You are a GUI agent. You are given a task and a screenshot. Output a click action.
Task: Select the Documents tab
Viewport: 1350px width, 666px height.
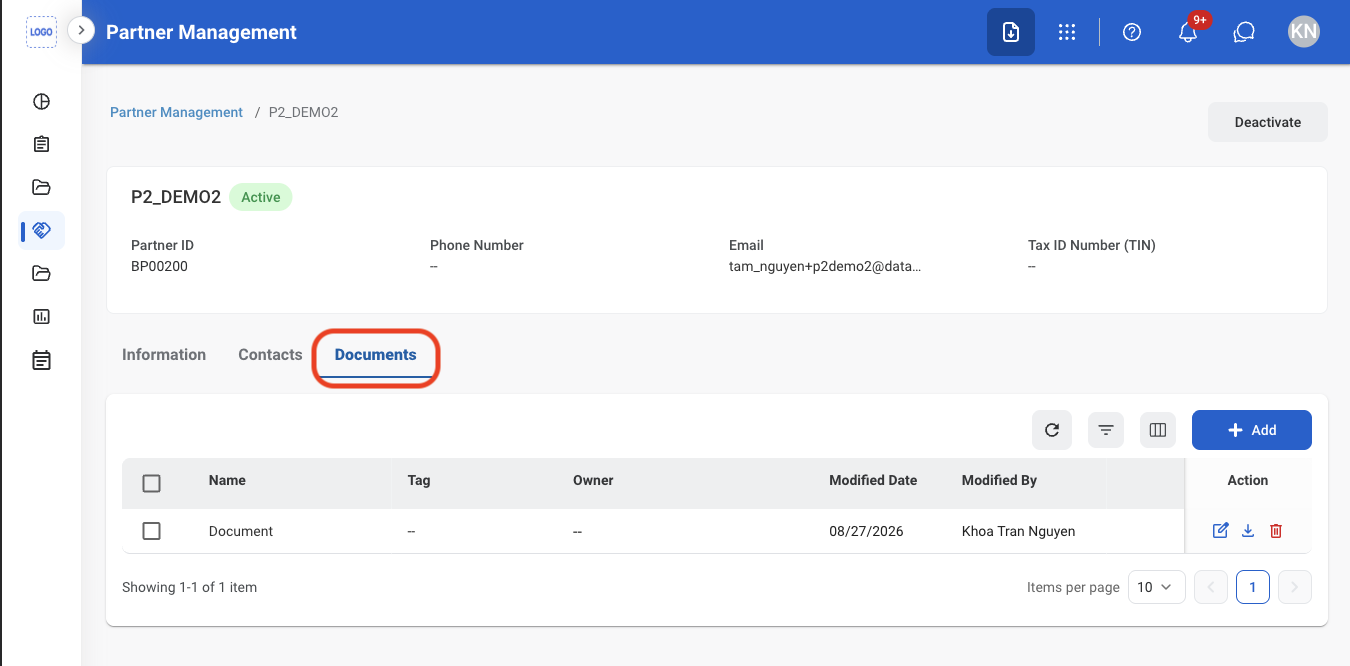point(376,355)
